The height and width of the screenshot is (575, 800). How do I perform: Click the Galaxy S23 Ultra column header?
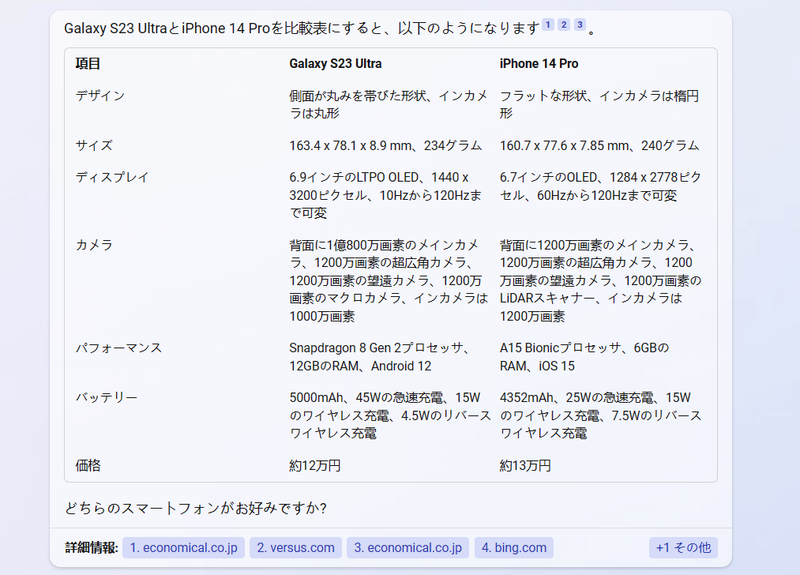[x=335, y=64]
